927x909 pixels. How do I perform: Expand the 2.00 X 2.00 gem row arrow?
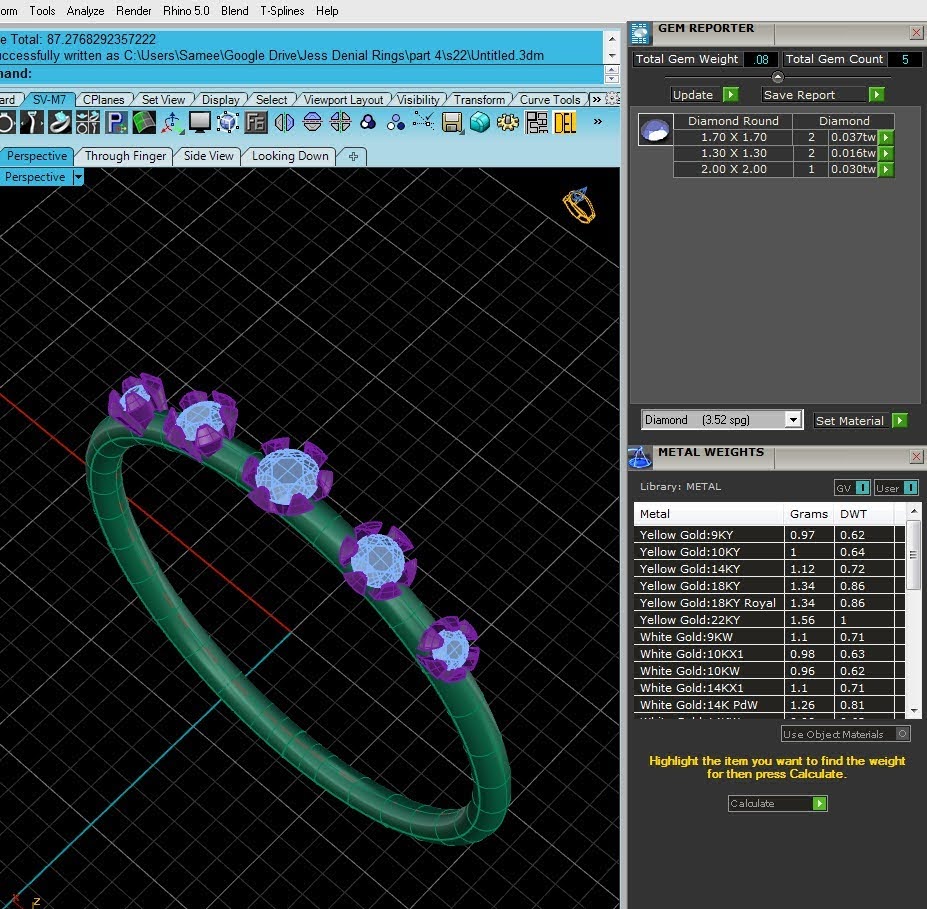(x=885, y=169)
